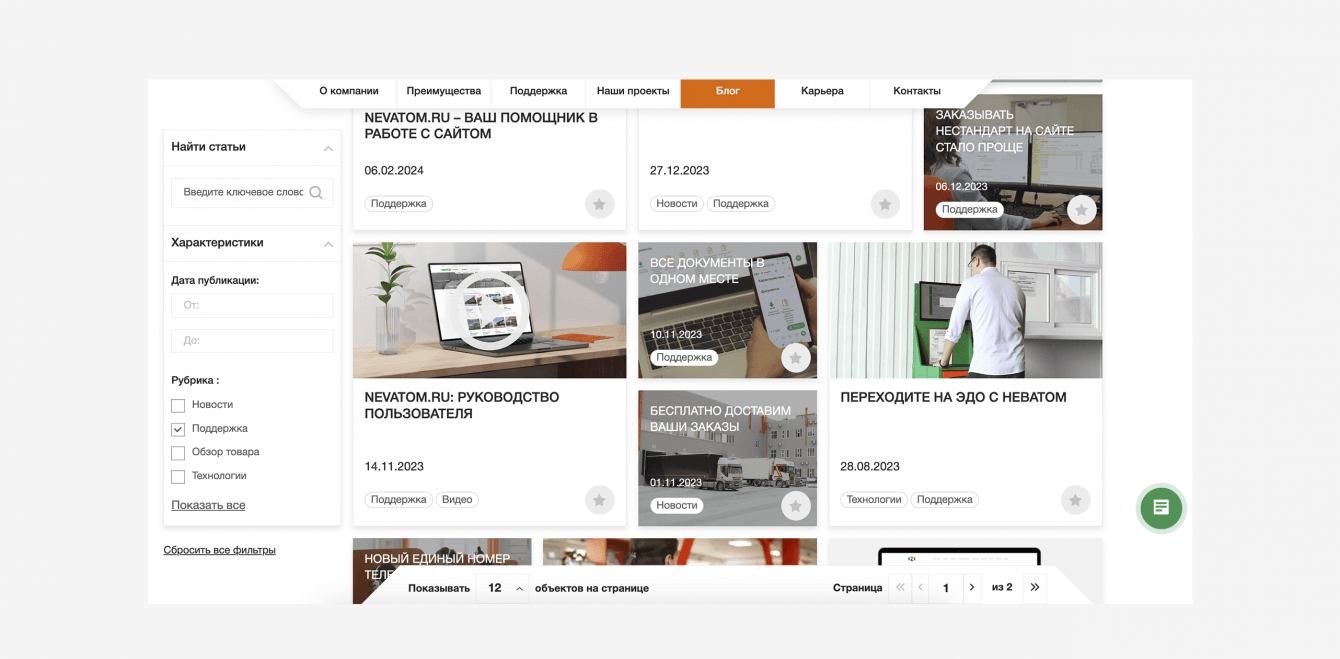Check the Обзор товара checkbox

coord(178,453)
